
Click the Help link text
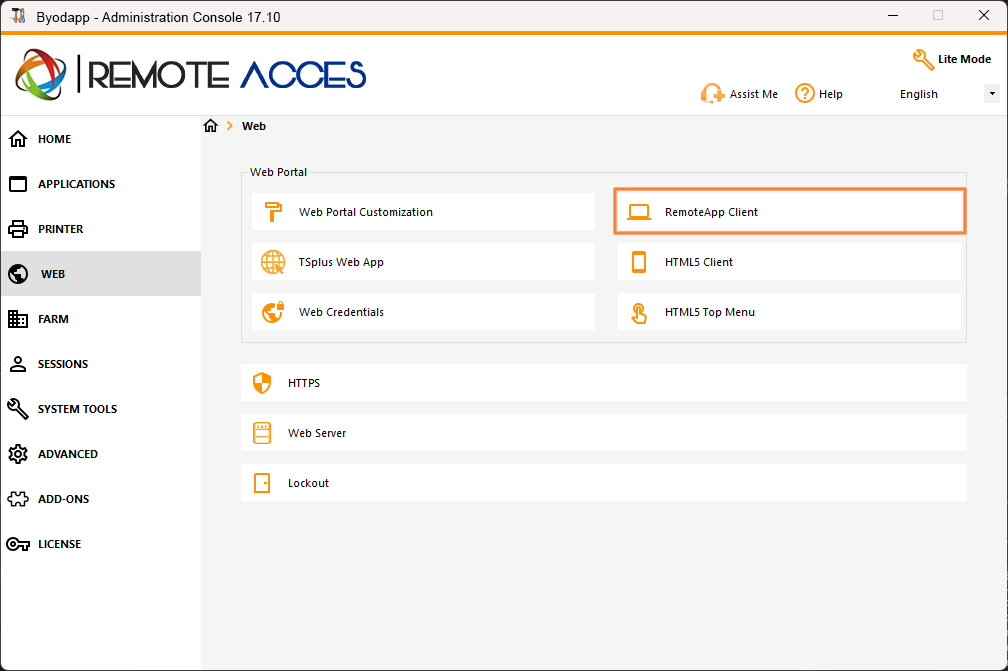click(831, 94)
